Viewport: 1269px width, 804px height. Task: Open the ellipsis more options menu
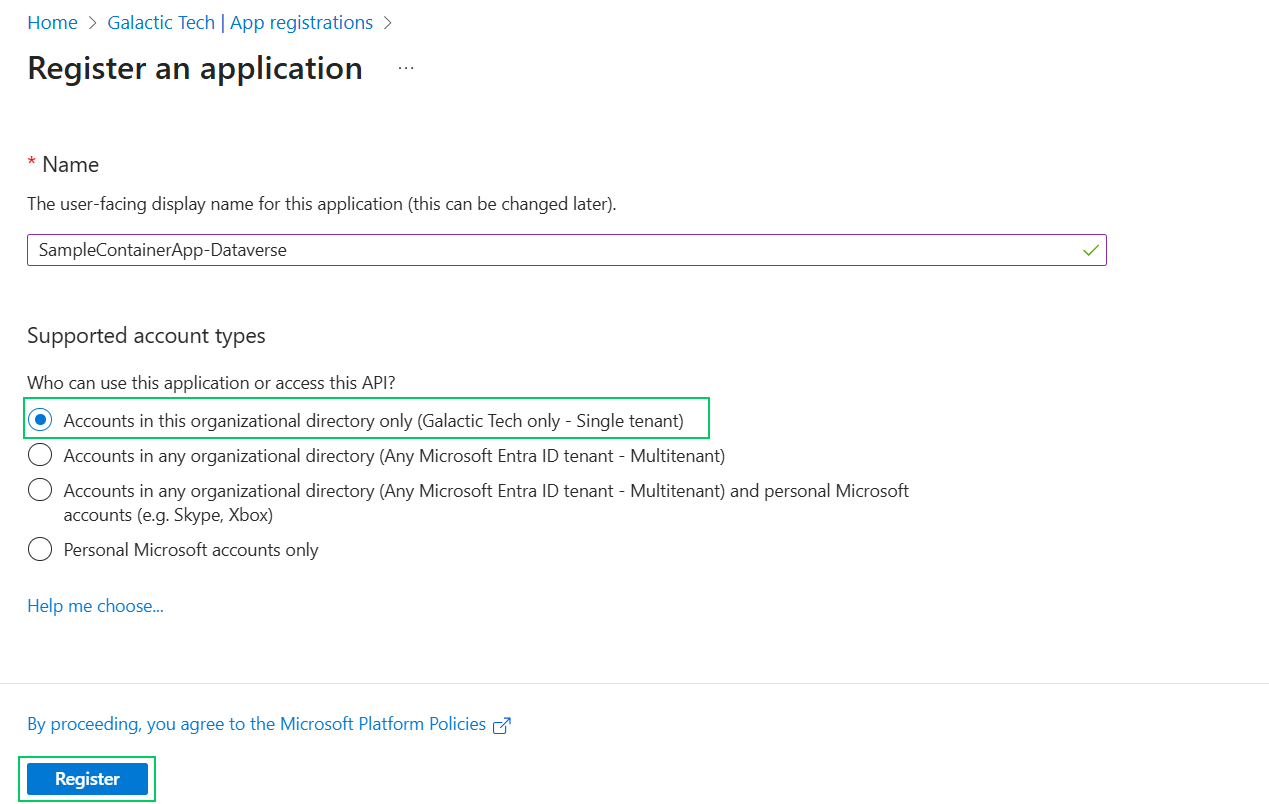pos(405,68)
